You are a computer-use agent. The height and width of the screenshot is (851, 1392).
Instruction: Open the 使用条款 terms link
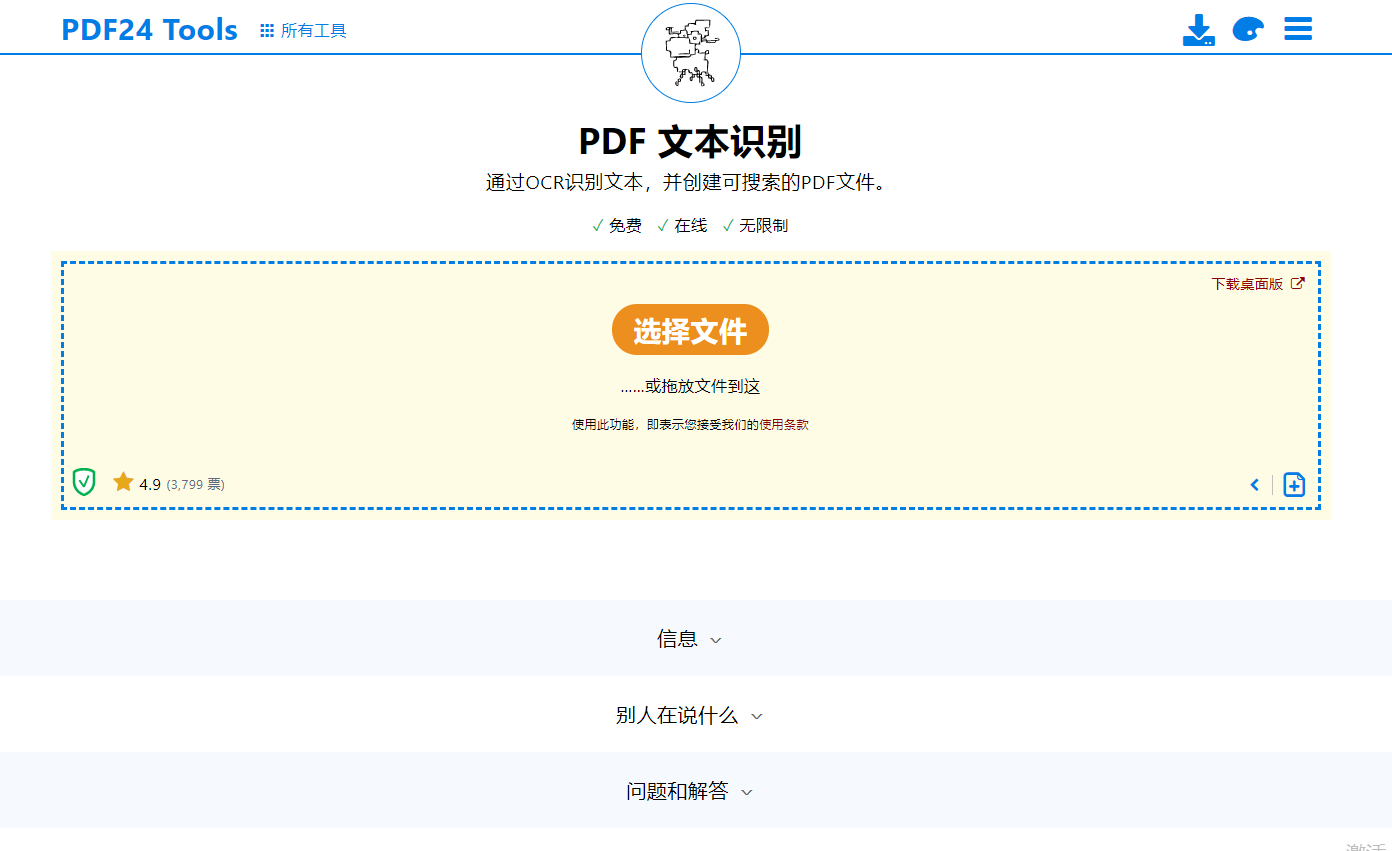point(783,425)
